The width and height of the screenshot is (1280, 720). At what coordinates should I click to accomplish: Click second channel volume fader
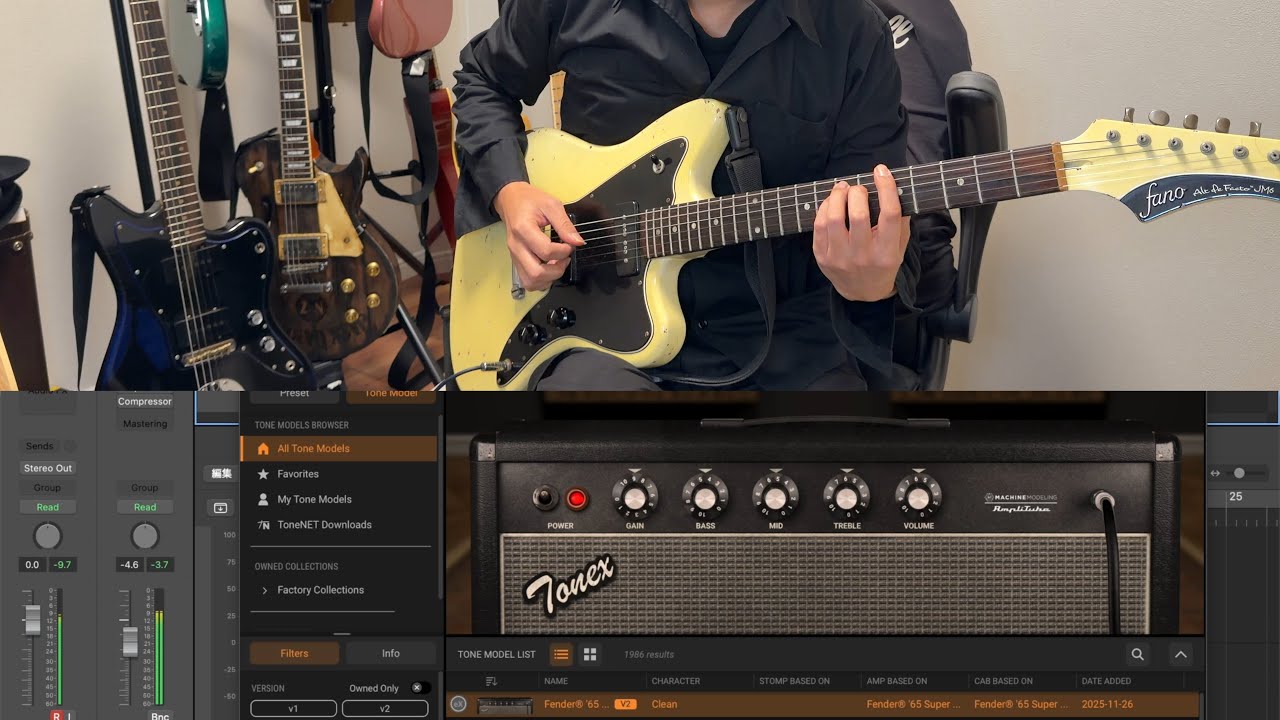[x=129, y=640]
